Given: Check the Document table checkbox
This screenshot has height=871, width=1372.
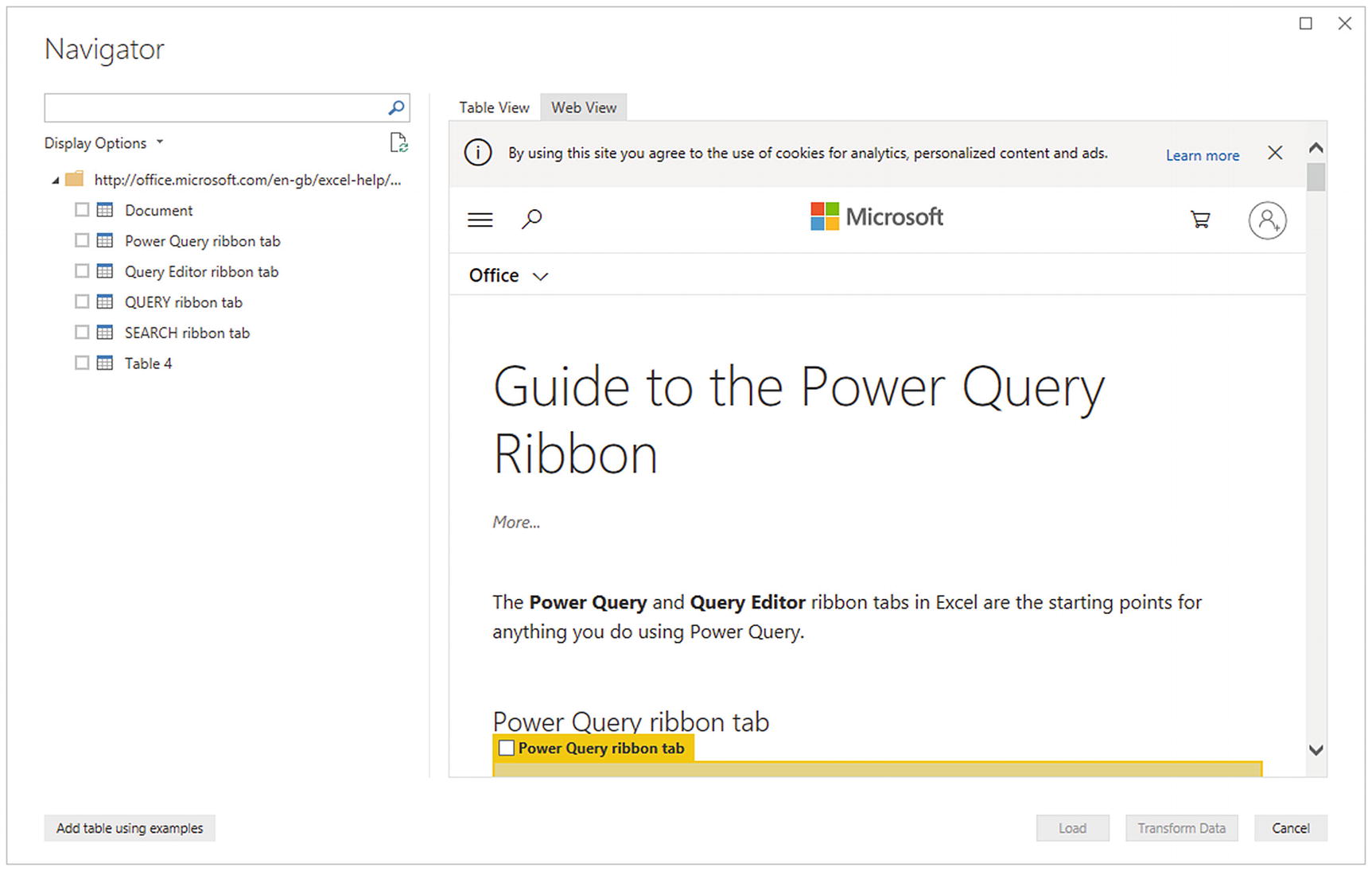Looking at the screenshot, I should [82, 209].
